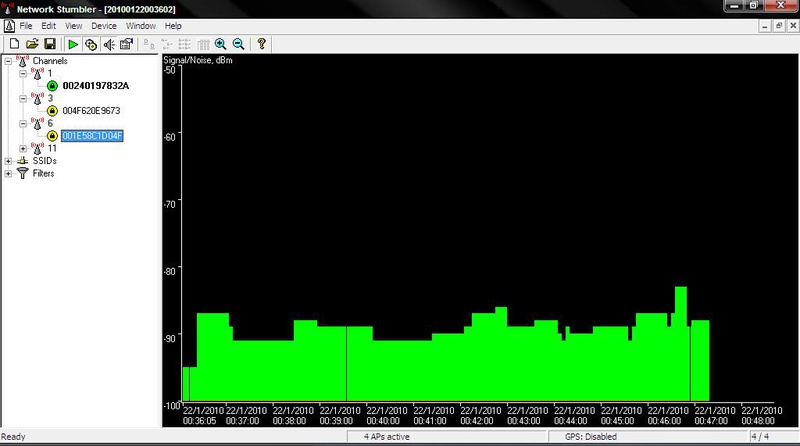This screenshot has height=446, width=800.
Task: Open help with question mark icon
Action: coord(261,44)
